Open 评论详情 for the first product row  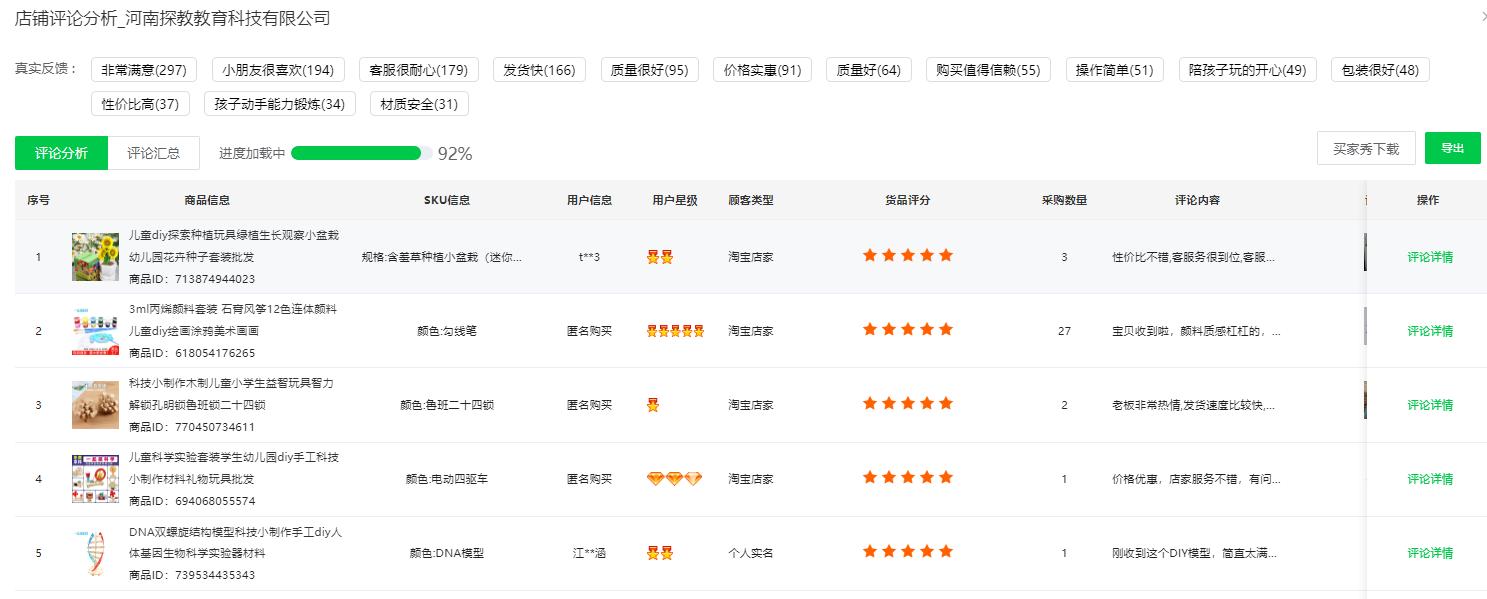(1429, 257)
